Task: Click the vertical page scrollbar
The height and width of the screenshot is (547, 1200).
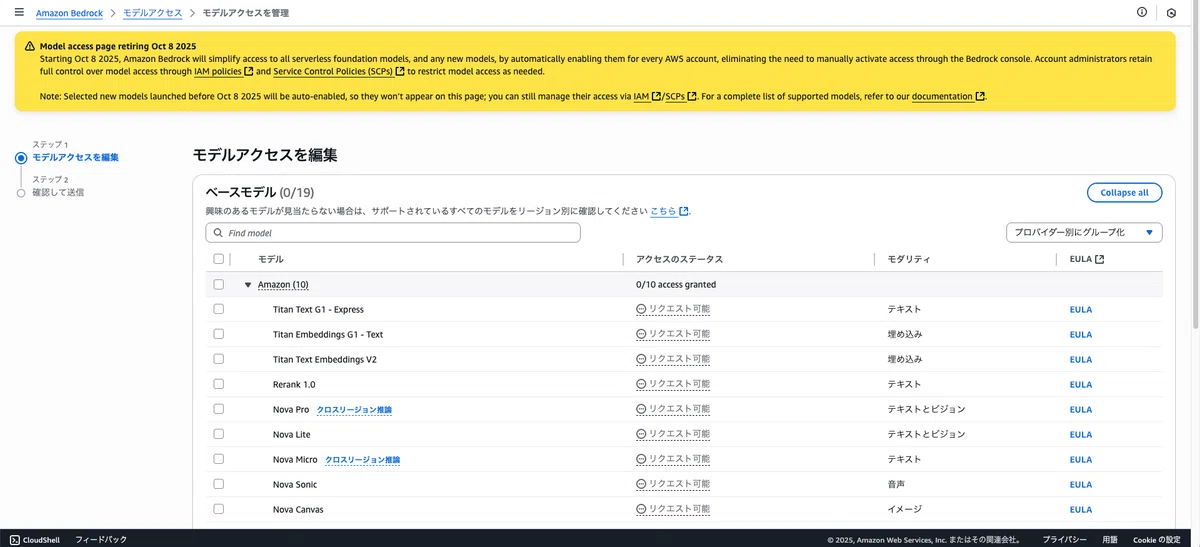Action: [1196, 180]
